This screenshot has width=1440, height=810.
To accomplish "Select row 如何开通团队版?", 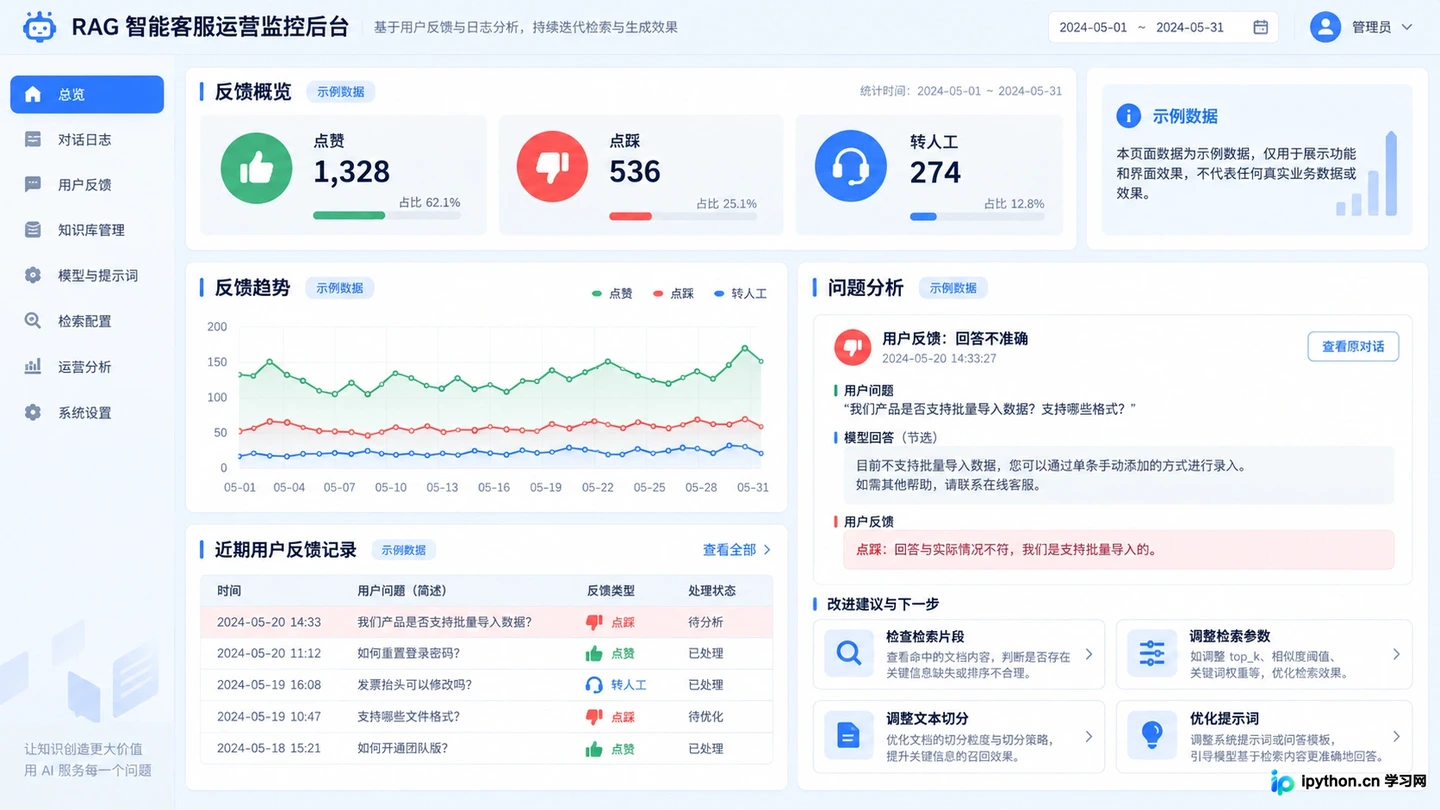I will coord(487,748).
